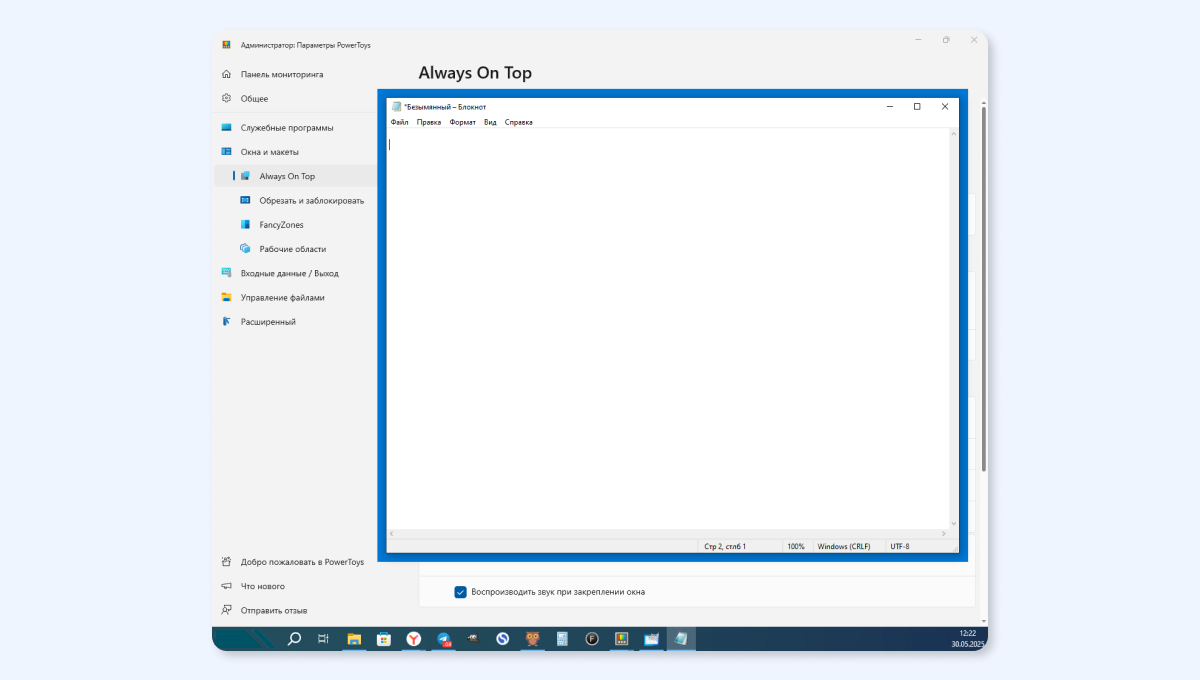Toggle Воспроизводить звук при закреплении окна checkbox
The image size is (1200, 680).
coord(461,592)
